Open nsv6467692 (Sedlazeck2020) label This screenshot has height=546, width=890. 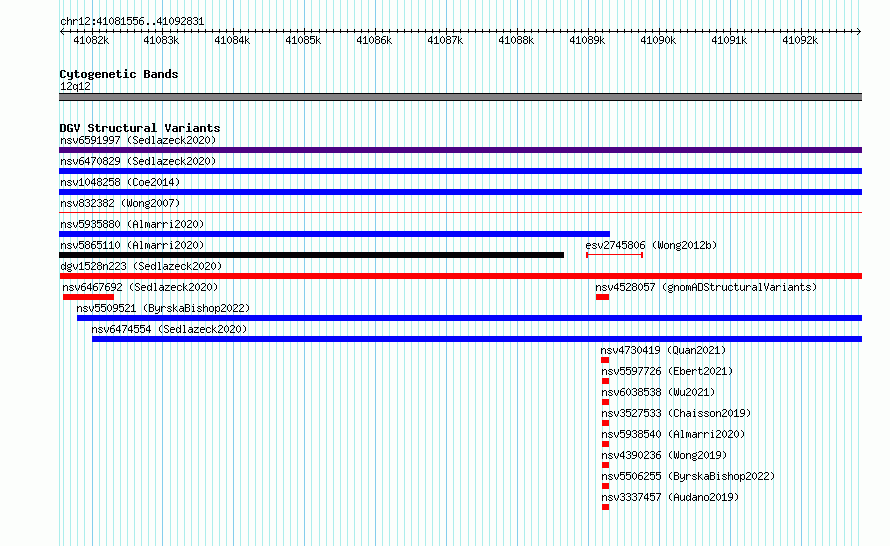(x=140, y=287)
